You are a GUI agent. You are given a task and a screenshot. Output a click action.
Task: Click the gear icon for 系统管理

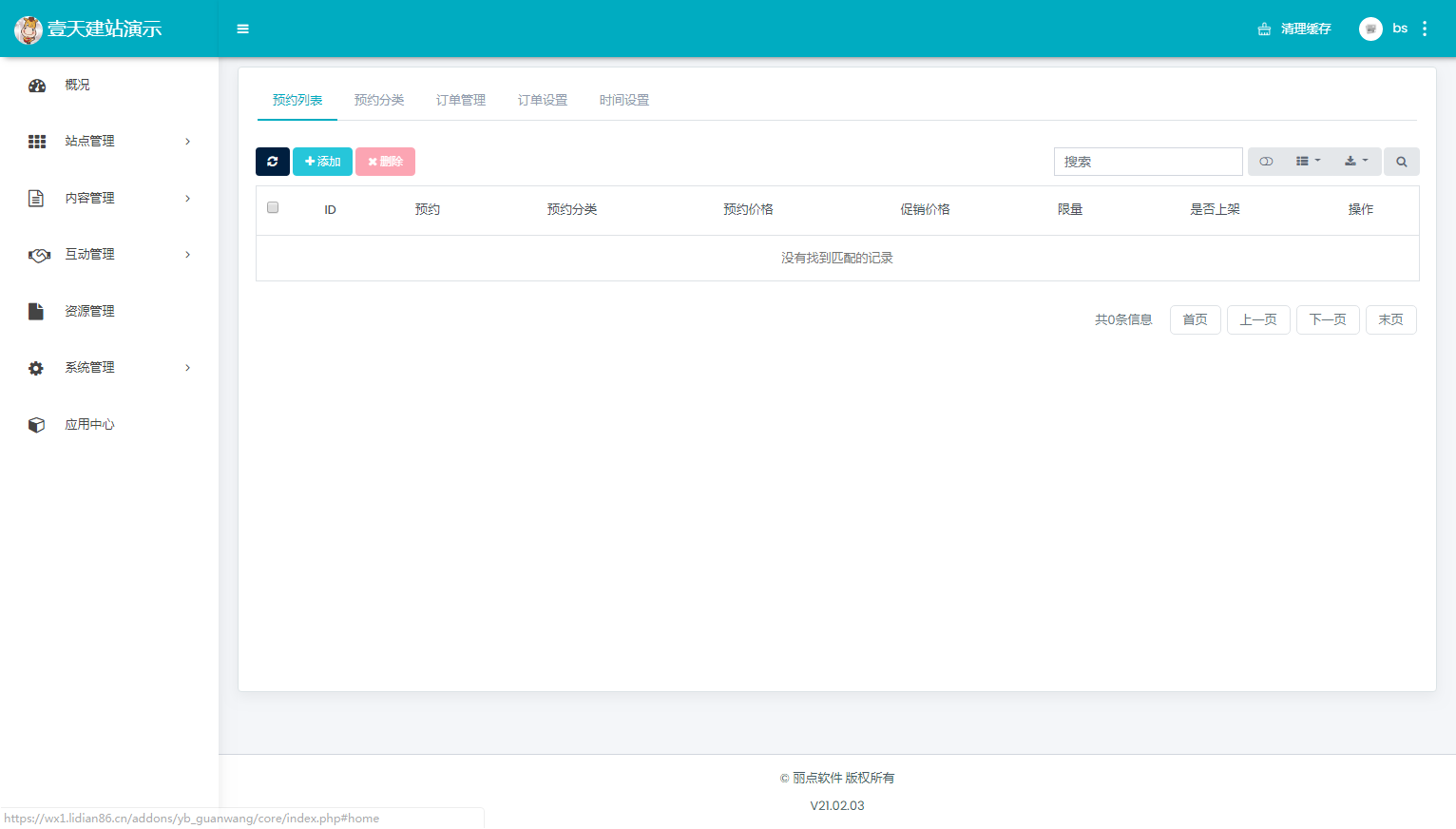[36, 368]
